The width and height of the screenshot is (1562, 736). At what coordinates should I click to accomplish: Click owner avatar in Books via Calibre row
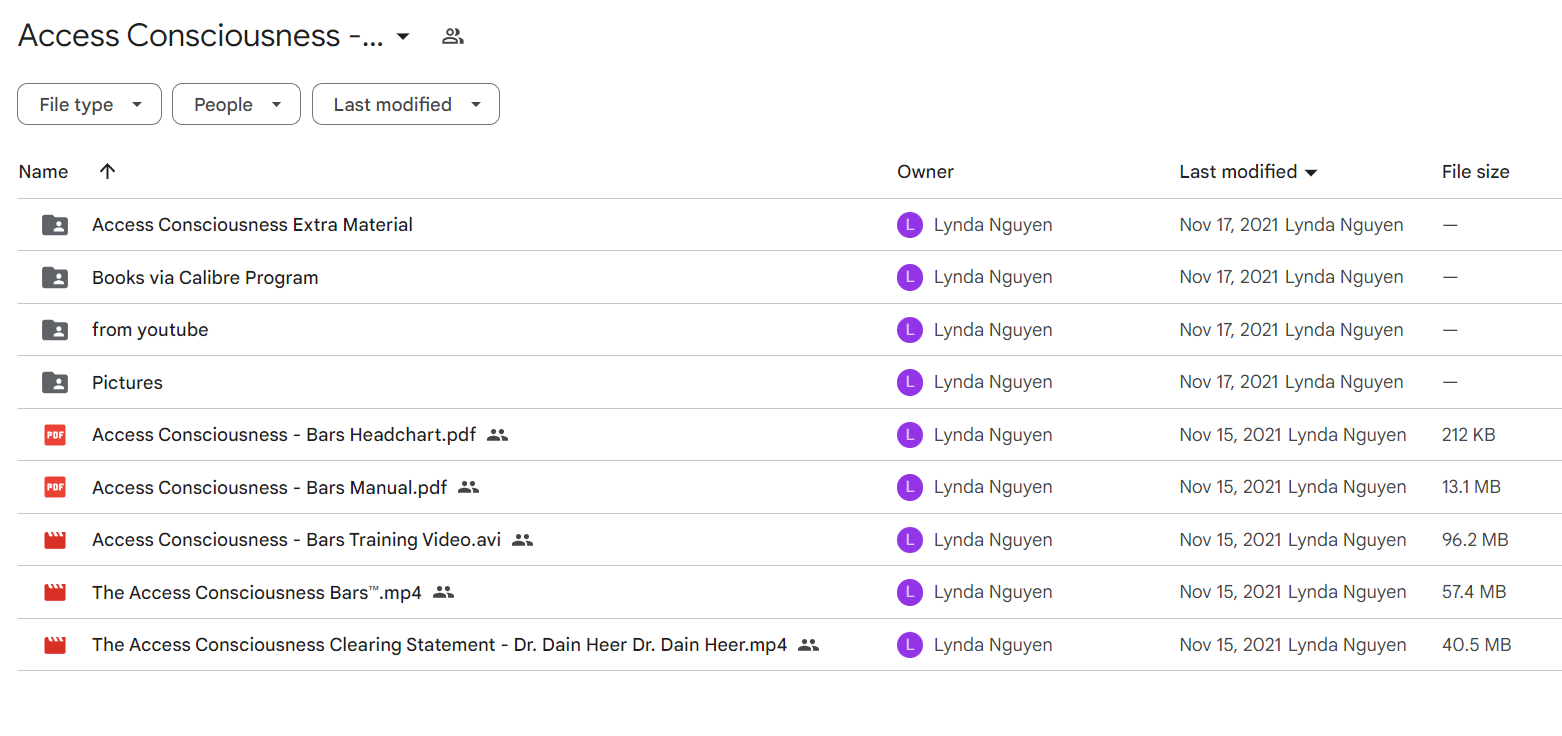pos(909,277)
